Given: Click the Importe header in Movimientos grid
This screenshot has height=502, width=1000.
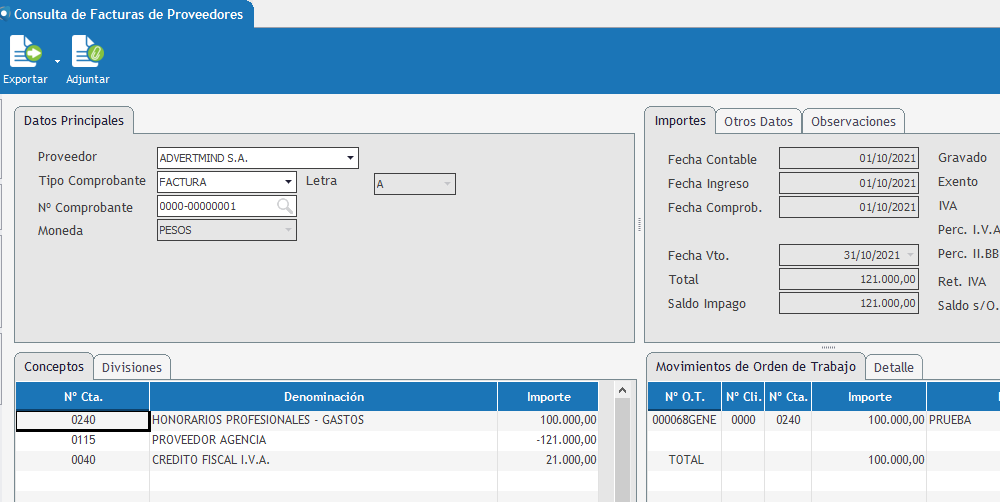Looking at the screenshot, I should (869, 397).
